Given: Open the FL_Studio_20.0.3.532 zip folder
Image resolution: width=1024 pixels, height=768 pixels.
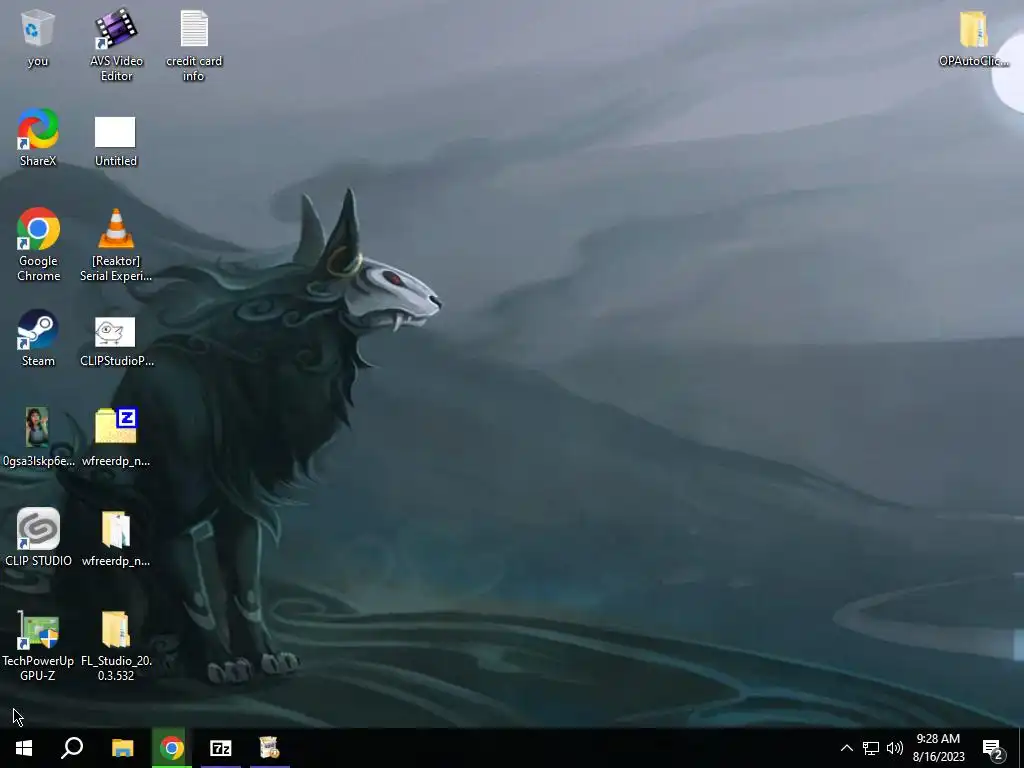Looking at the screenshot, I should coord(116,645).
